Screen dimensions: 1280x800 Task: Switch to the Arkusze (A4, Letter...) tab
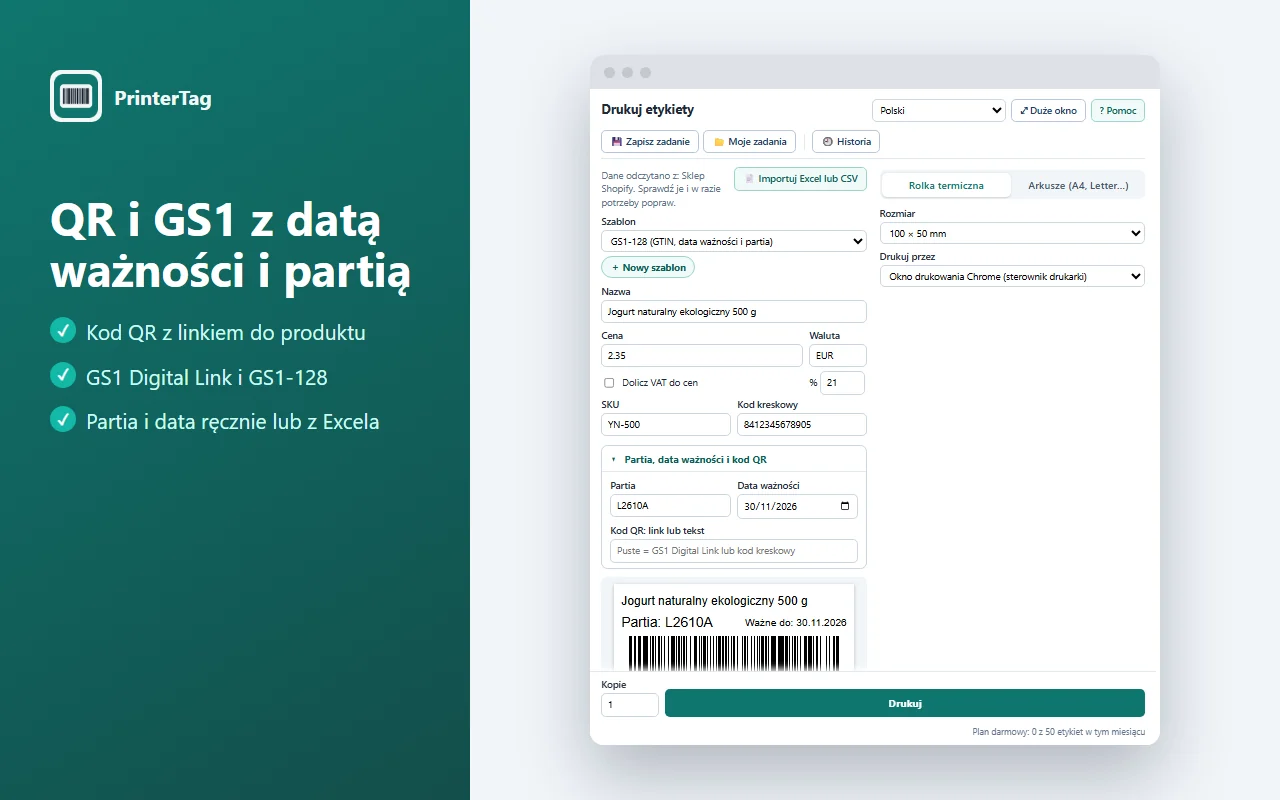[1078, 185]
